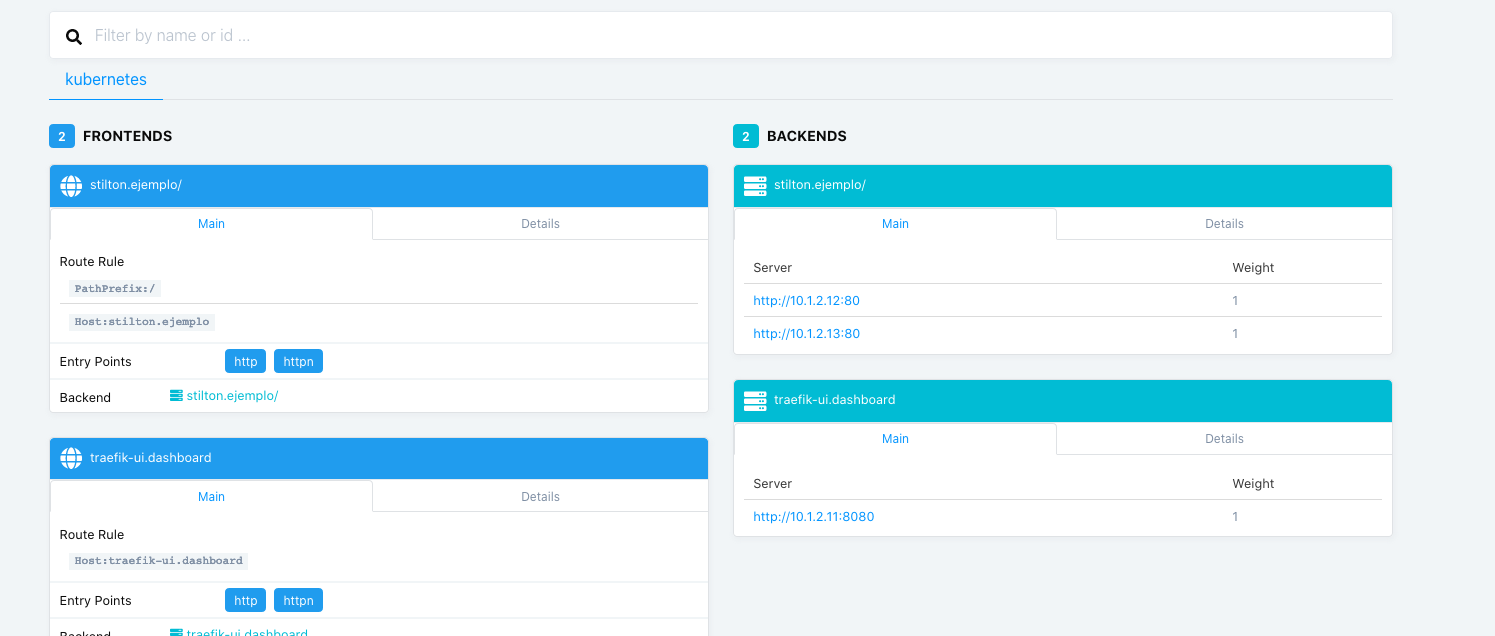Focus the Filter by name or id field
Viewport: 1495px width, 636px height.
tap(720, 35)
